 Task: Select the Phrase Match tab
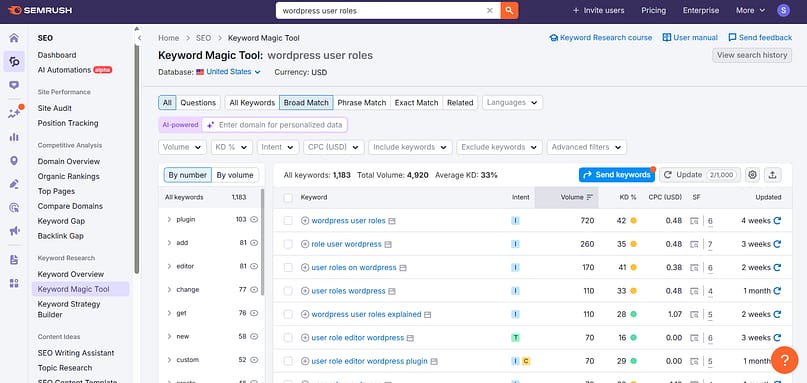click(x=361, y=102)
